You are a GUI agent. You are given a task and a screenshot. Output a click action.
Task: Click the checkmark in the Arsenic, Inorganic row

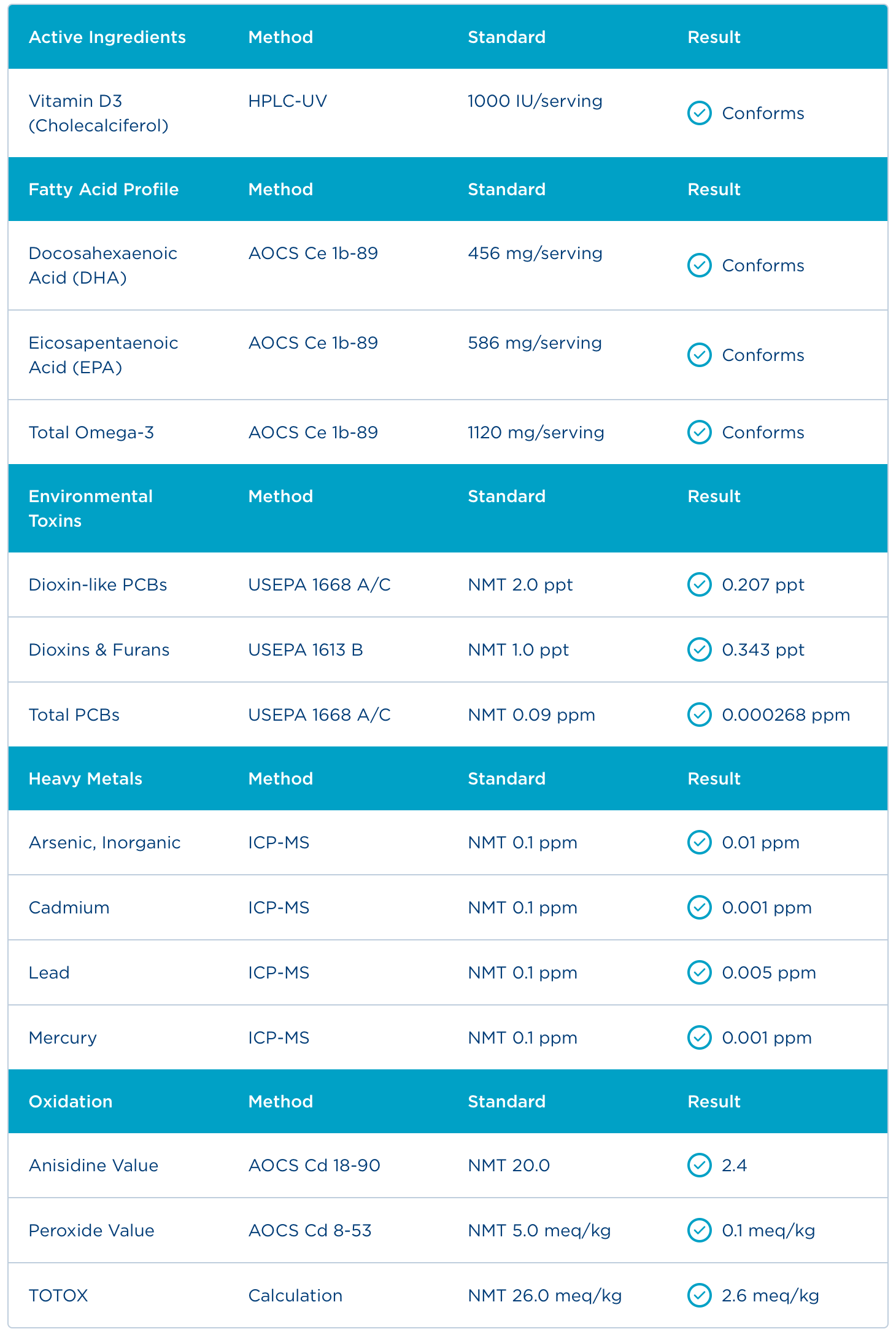click(x=699, y=842)
